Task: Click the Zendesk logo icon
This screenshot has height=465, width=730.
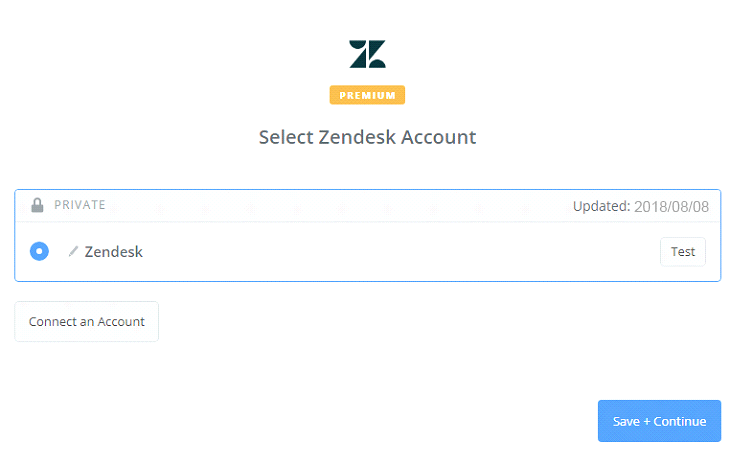Action: tap(367, 54)
